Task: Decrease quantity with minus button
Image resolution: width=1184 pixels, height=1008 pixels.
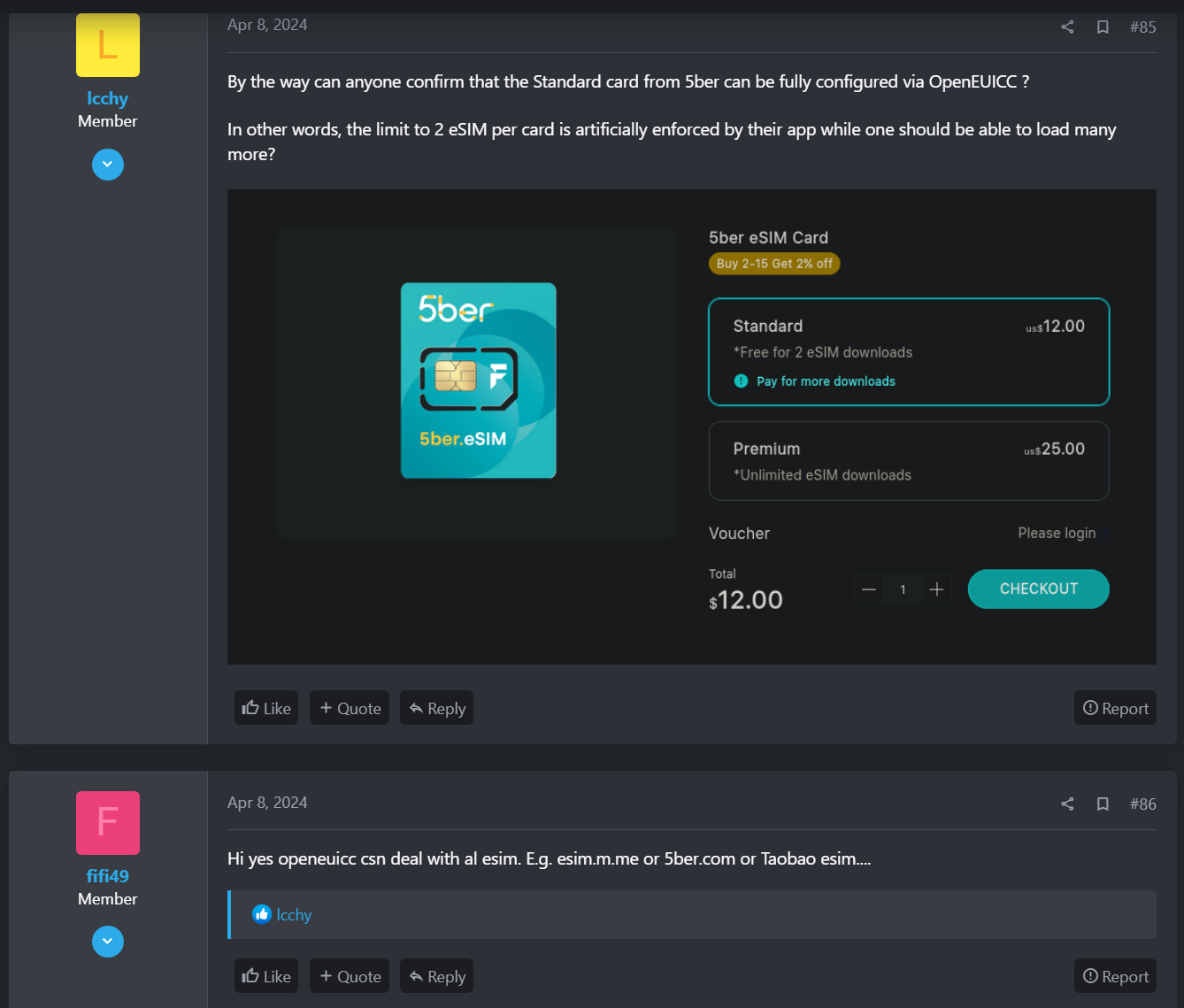Action: click(x=869, y=589)
